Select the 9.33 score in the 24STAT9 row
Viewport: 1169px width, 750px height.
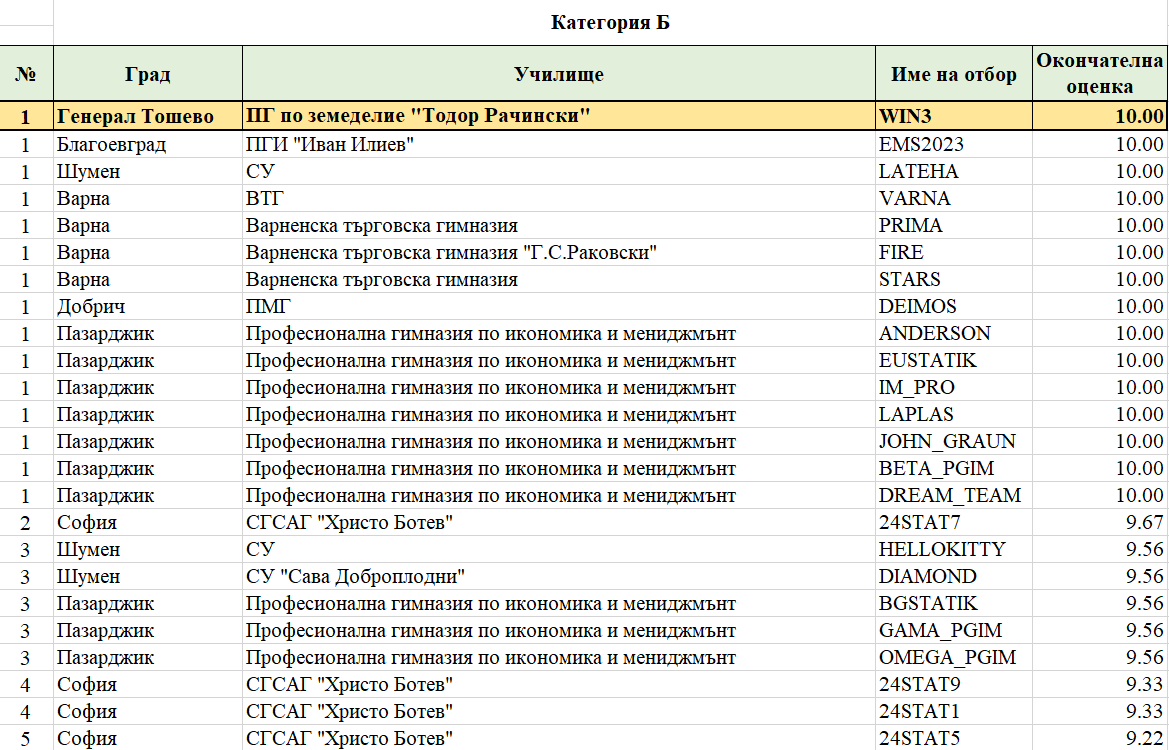1100,684
